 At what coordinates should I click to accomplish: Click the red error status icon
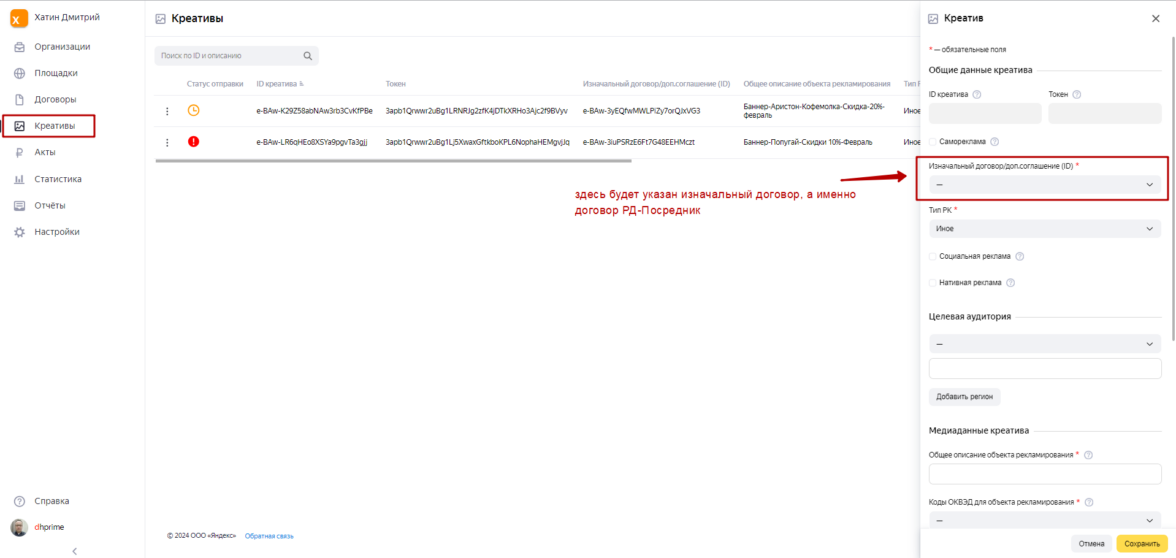pos(194,141)
